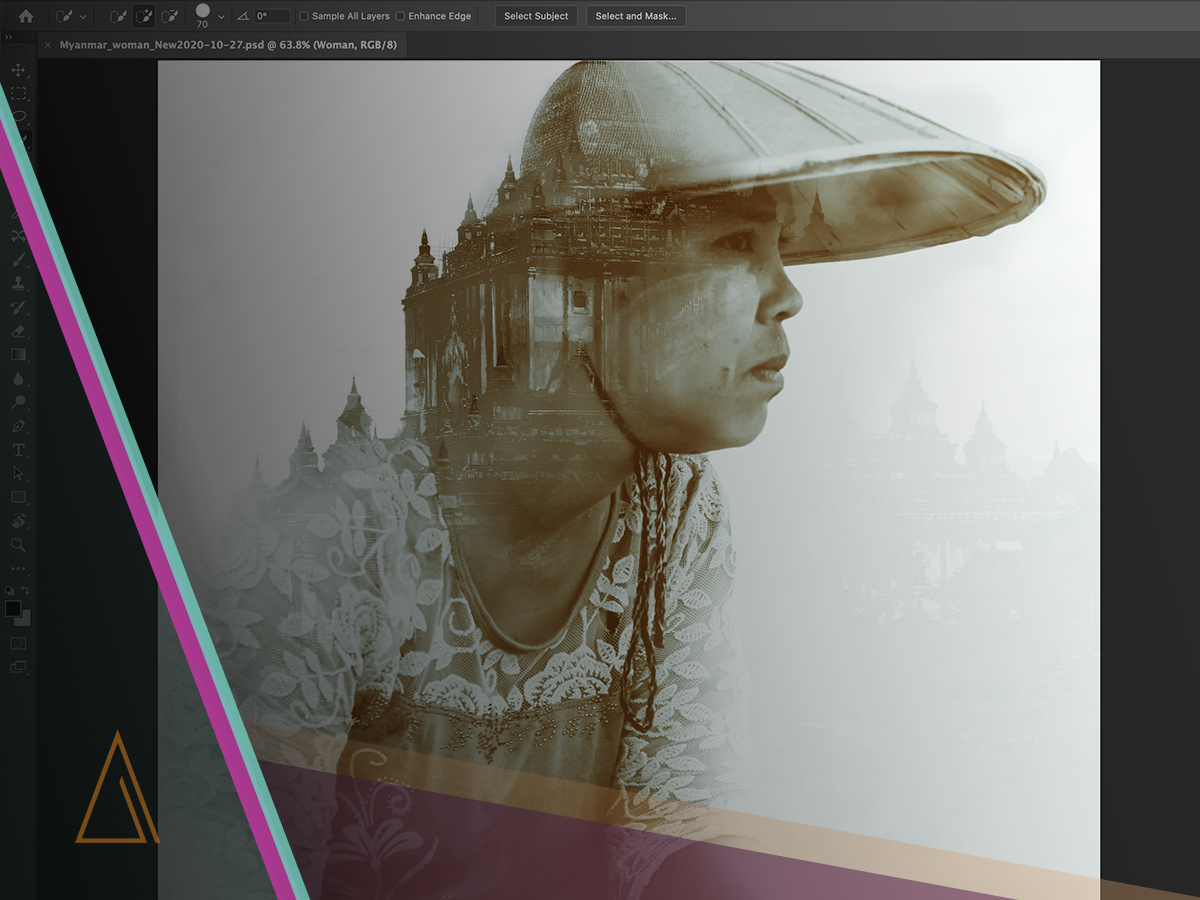The height and width of the screenshot is (900, 1200).
Task: Click the Select Subject button
Action: (x=536, y=16)
